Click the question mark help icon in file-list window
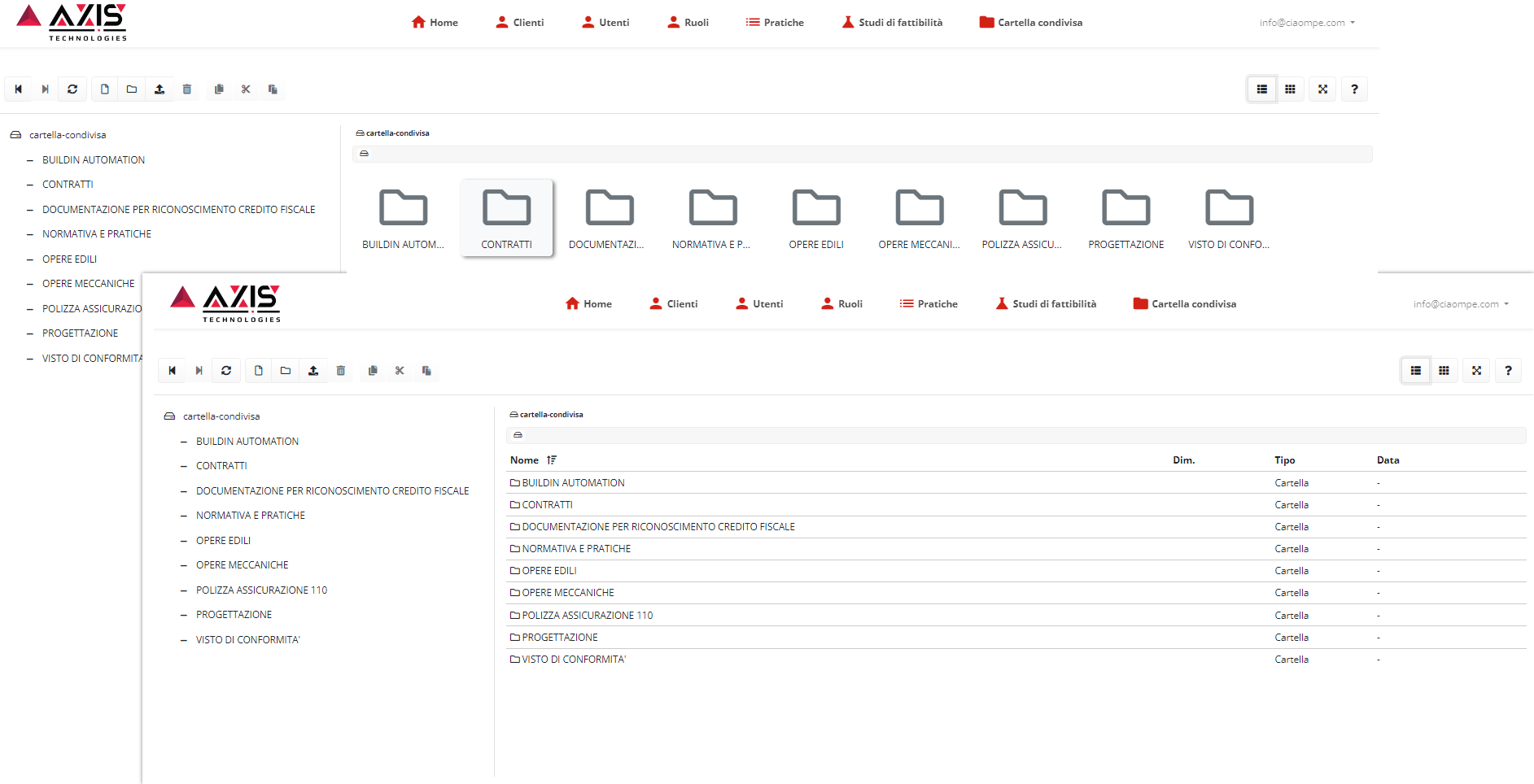This screenshot has height=784, width=1534. 1508,371
